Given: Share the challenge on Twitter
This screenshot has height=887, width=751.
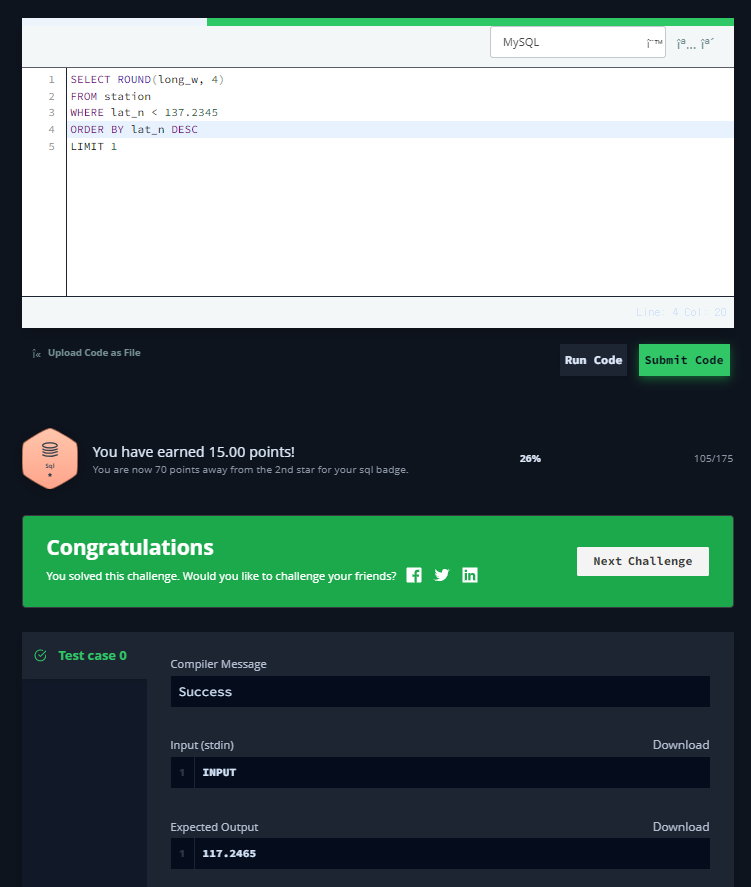Looking at the screenshot, I should (441, 575).
